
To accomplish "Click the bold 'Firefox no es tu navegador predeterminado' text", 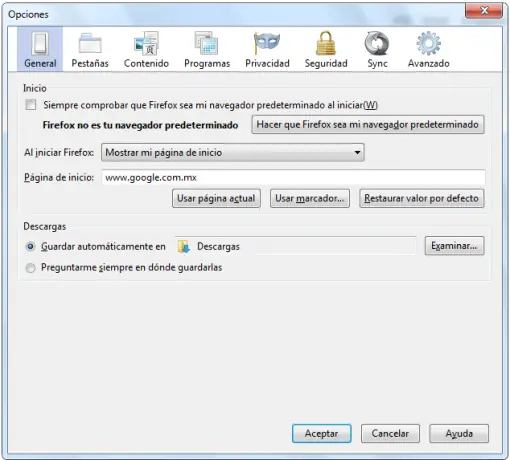I will 140,125.
